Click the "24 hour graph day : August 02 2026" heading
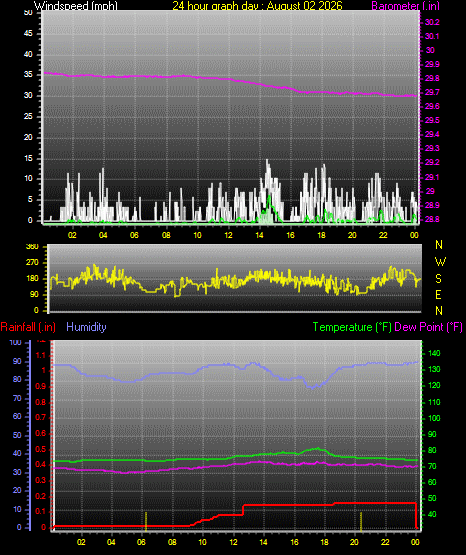This screenshot has width=466, height=555. pos(257,6)
